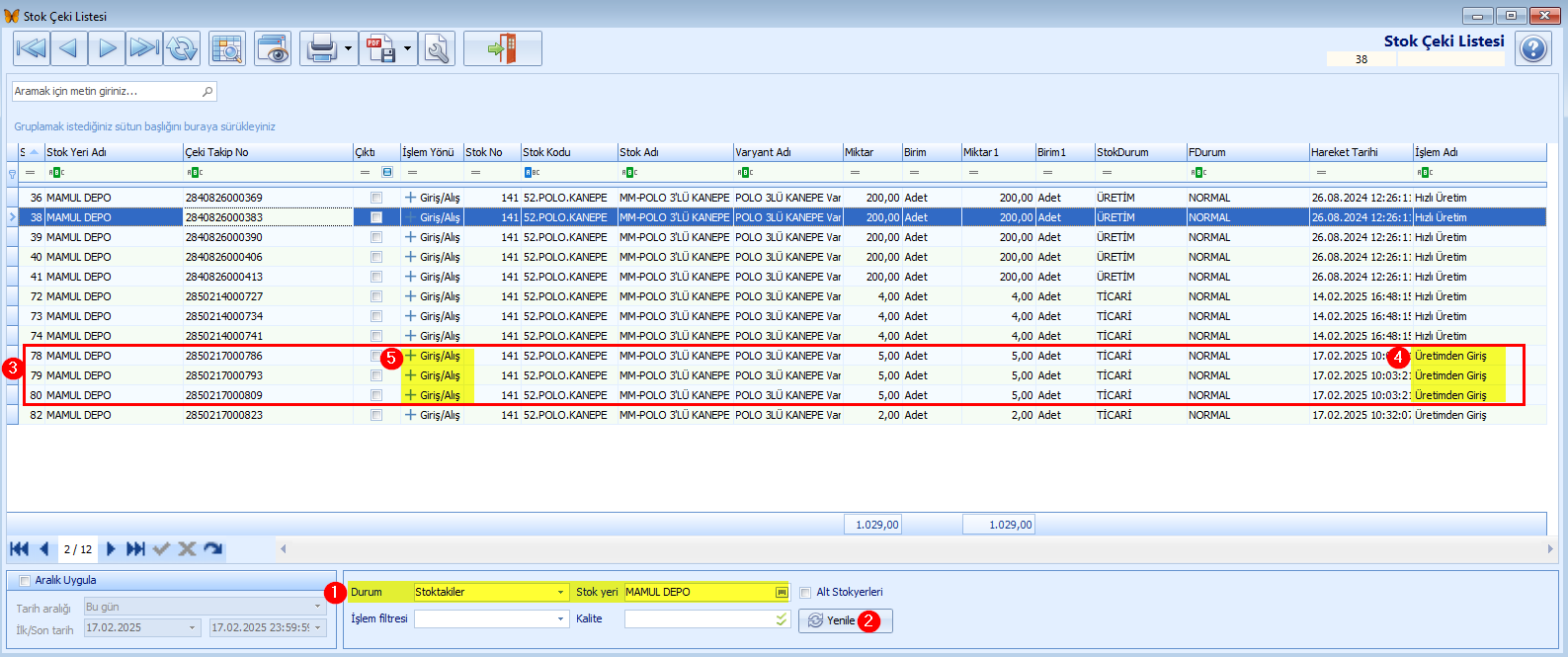Tick the Alt Stokyerleri checkbox
This screenshot has height=657, width=1568.
click(x=805, y=593)
